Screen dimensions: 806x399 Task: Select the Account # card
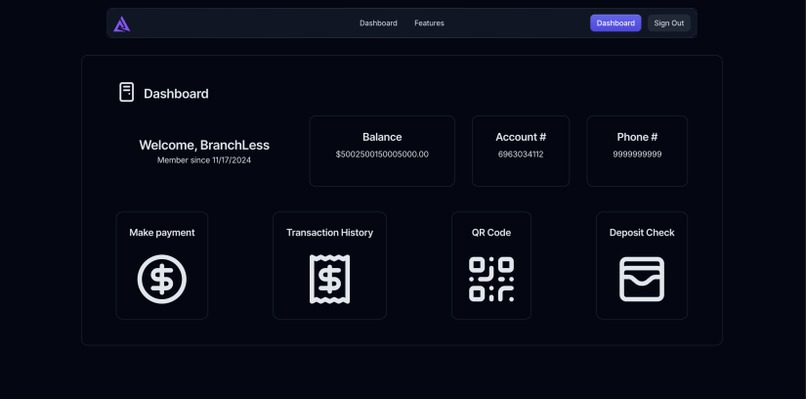(521, 151)
